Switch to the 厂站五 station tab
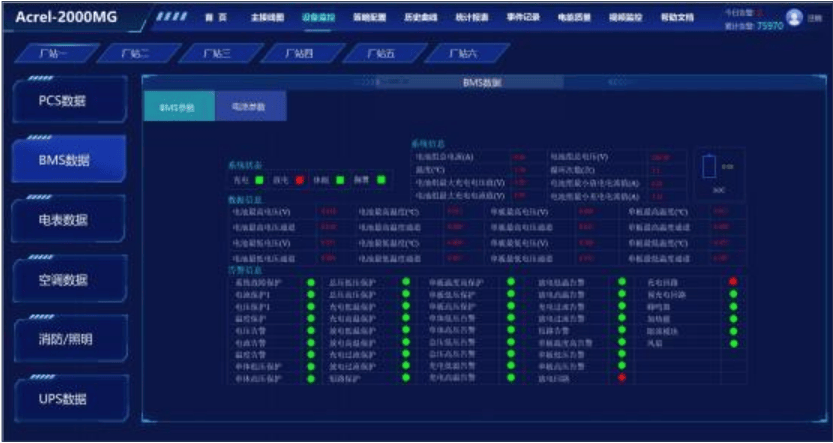833x443 pixels. [x=380, y=53]
